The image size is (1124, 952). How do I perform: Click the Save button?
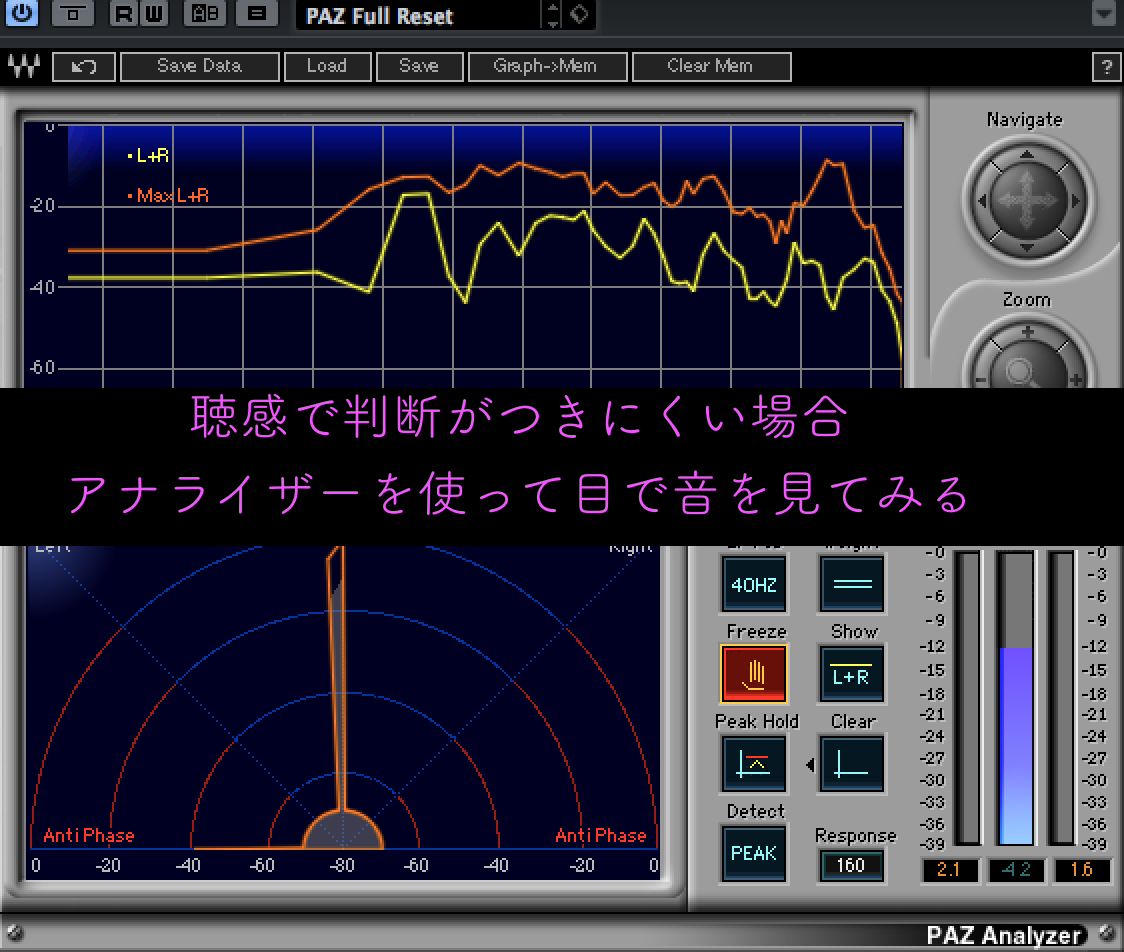419,67
